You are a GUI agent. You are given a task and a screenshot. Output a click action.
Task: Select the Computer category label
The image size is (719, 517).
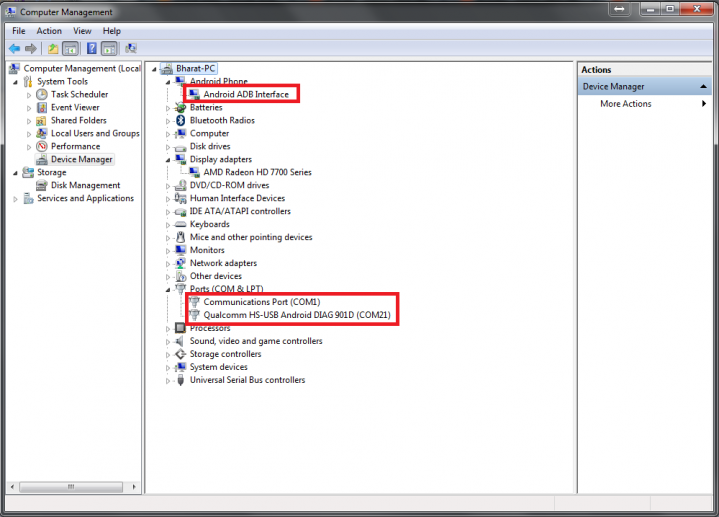[210, 133]
